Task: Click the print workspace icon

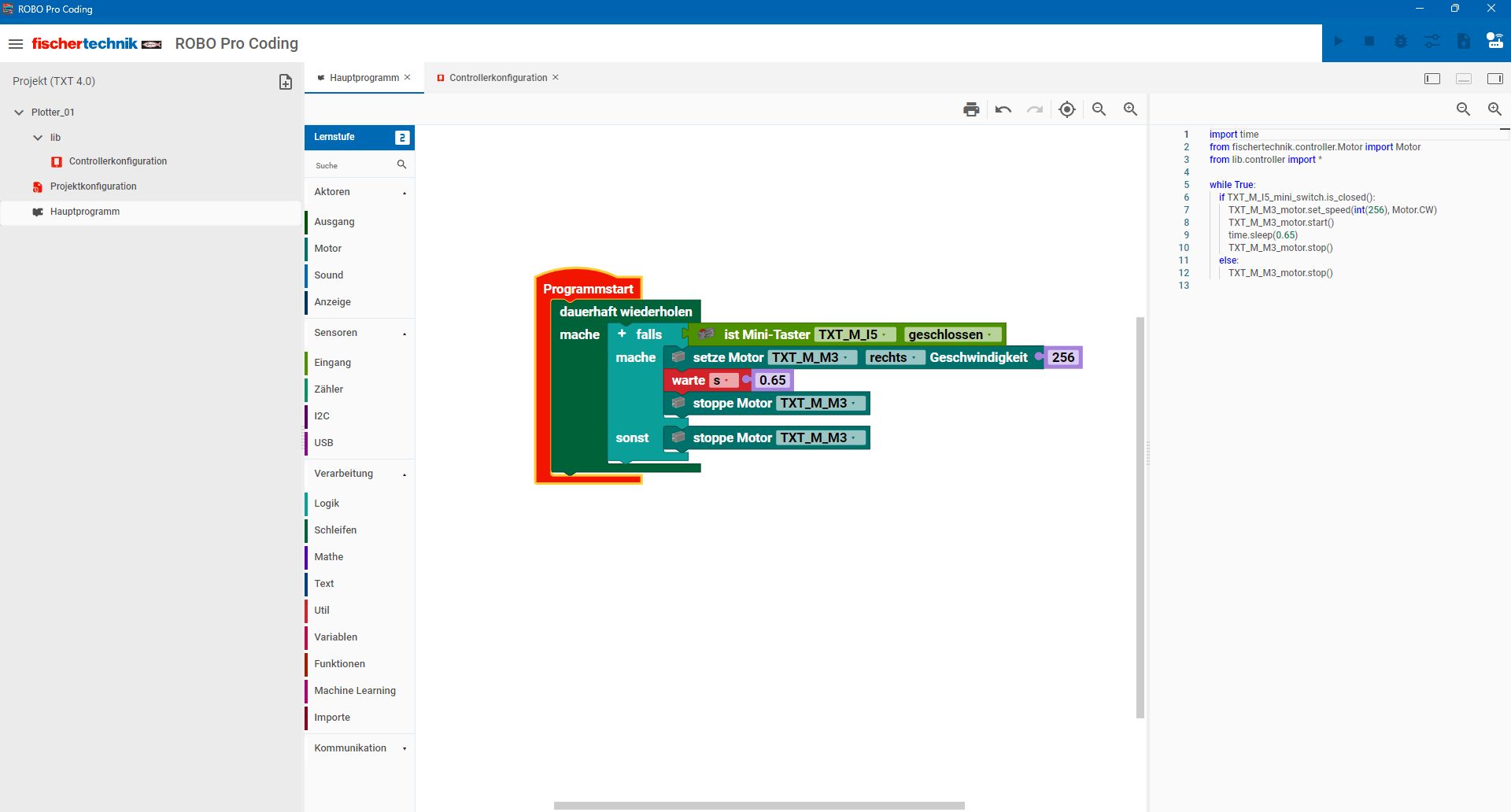Action: click(x=971, y=109)
